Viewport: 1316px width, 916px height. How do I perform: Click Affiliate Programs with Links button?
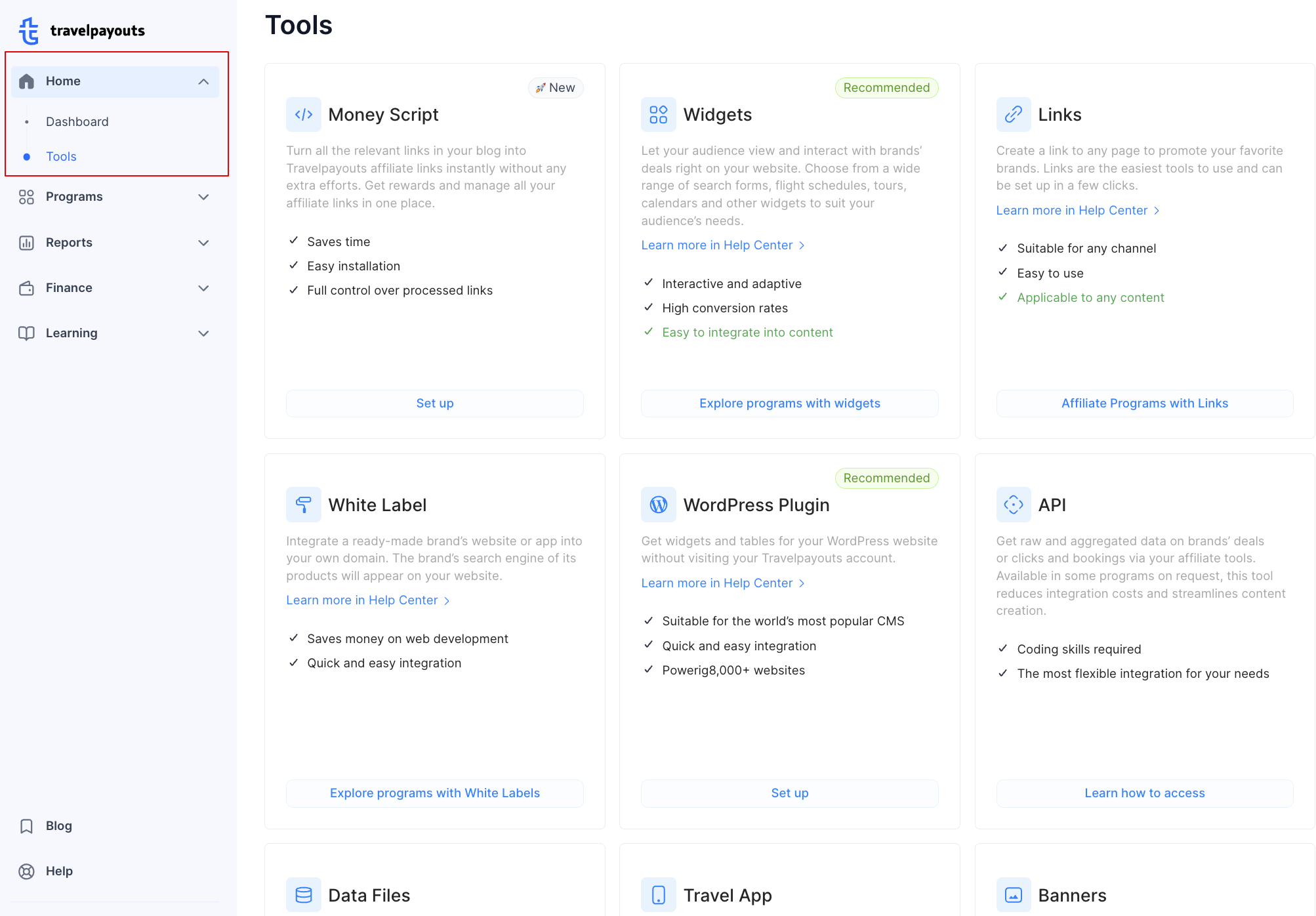[1145, 404]
